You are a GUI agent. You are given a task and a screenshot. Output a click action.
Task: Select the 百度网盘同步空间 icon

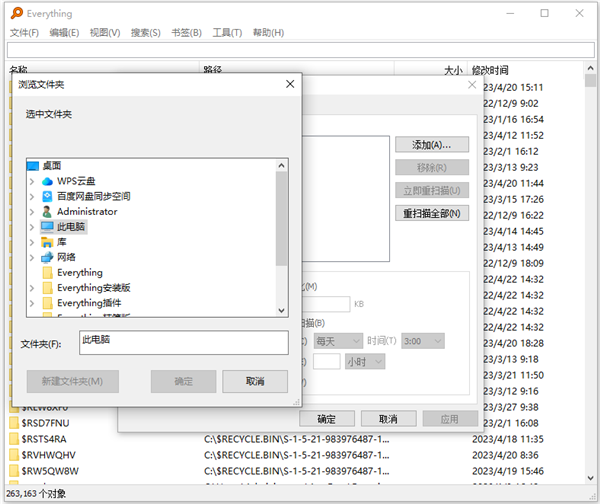tap(47, 196)
